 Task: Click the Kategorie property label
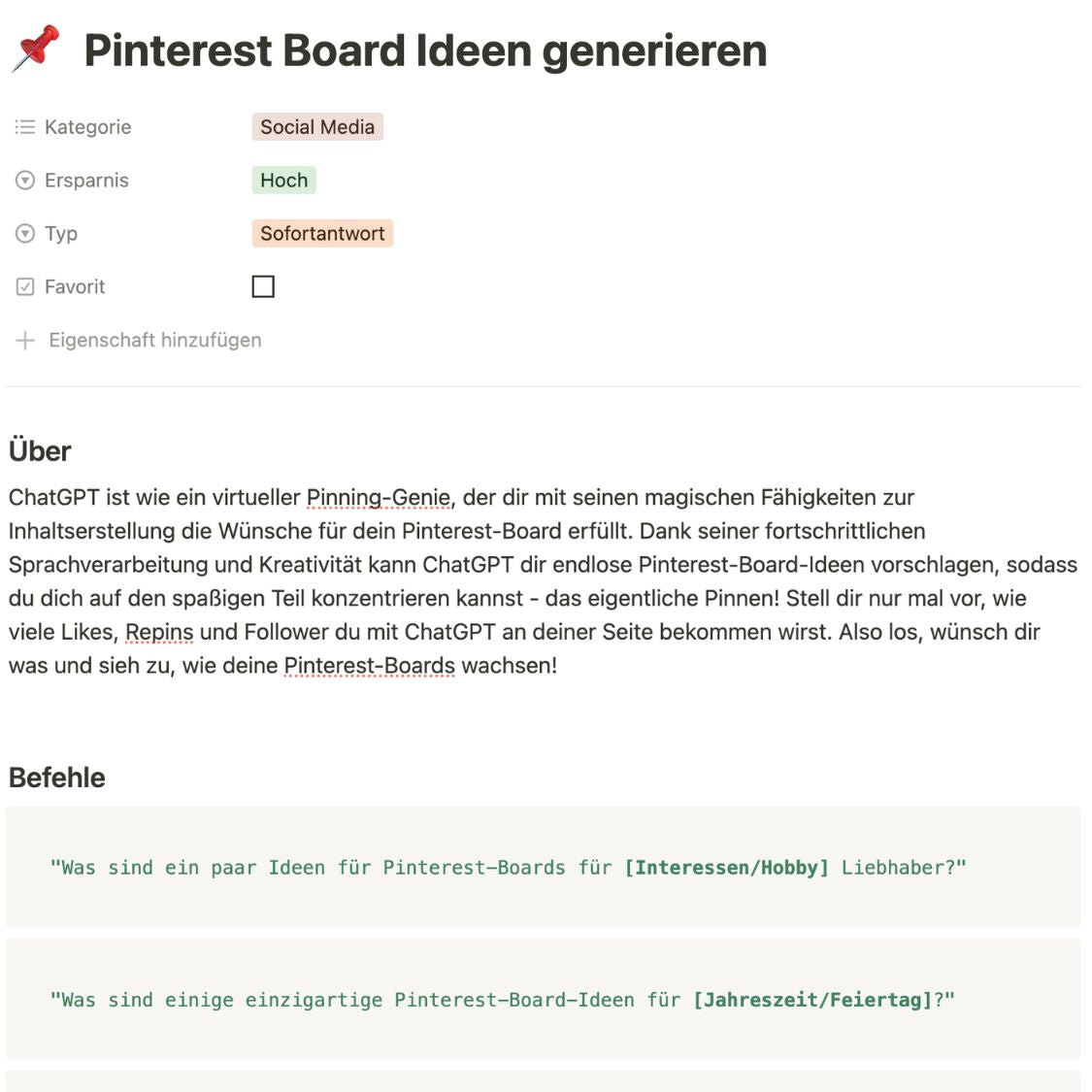87,127
